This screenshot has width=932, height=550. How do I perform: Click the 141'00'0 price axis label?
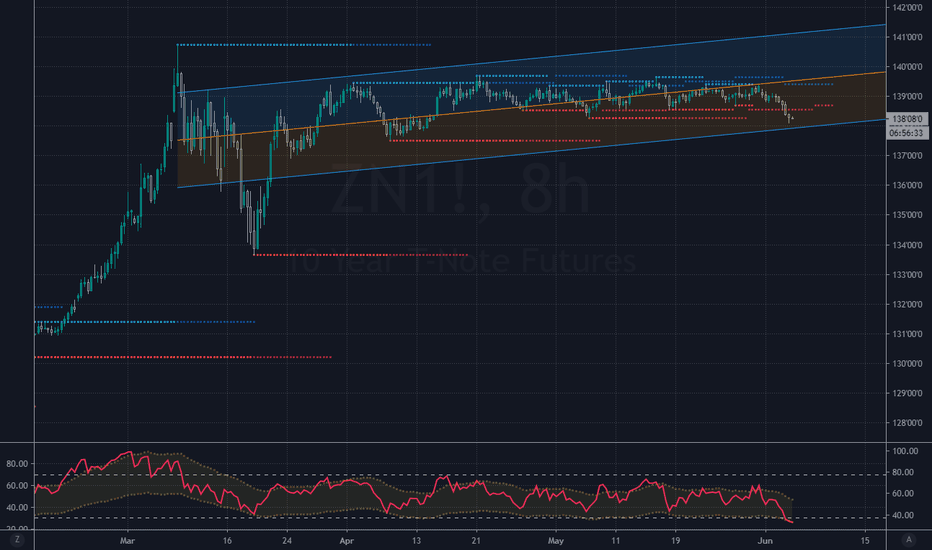[907, 37]
